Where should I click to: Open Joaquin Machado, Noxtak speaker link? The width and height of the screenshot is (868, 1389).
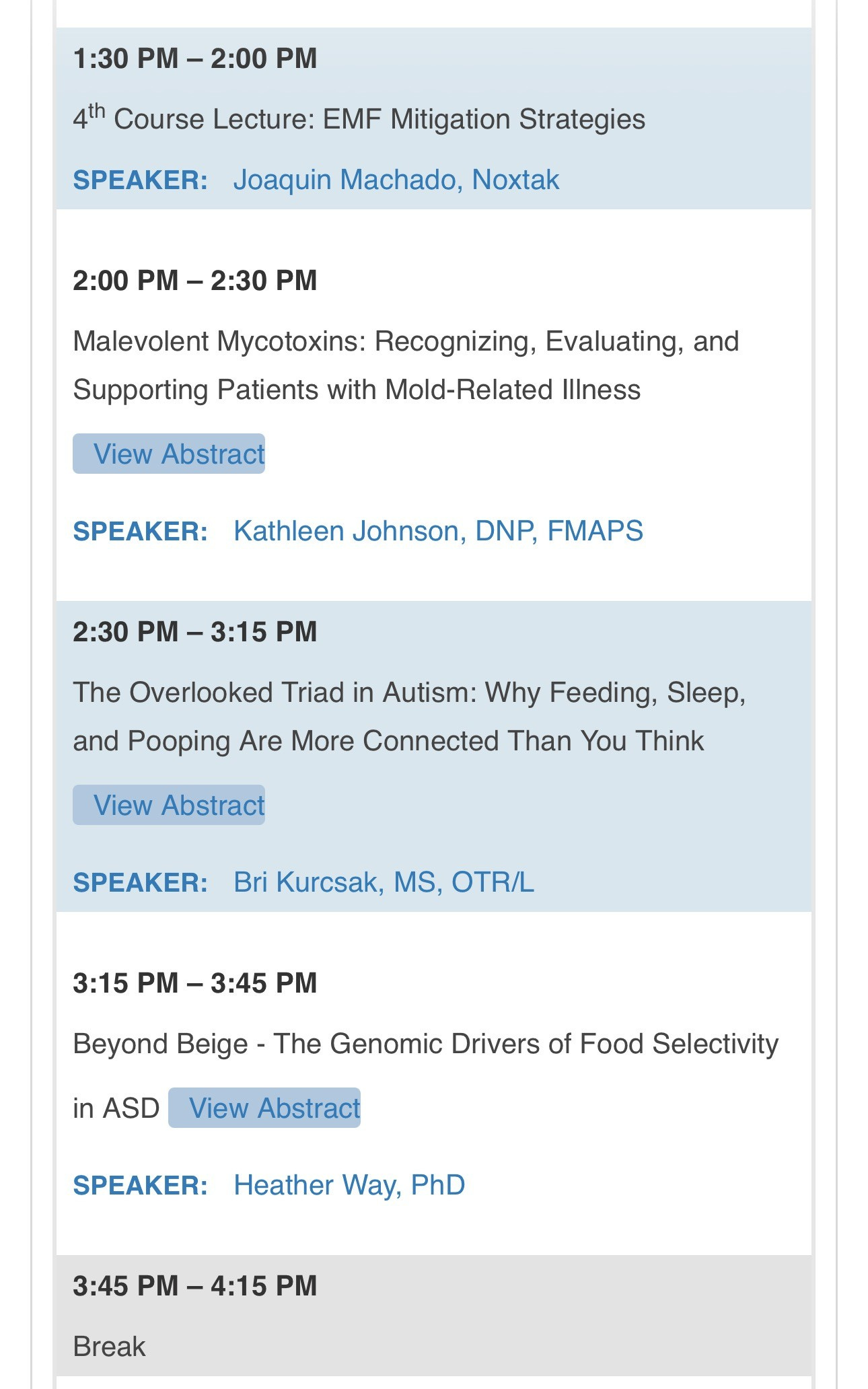pos(396,180)
